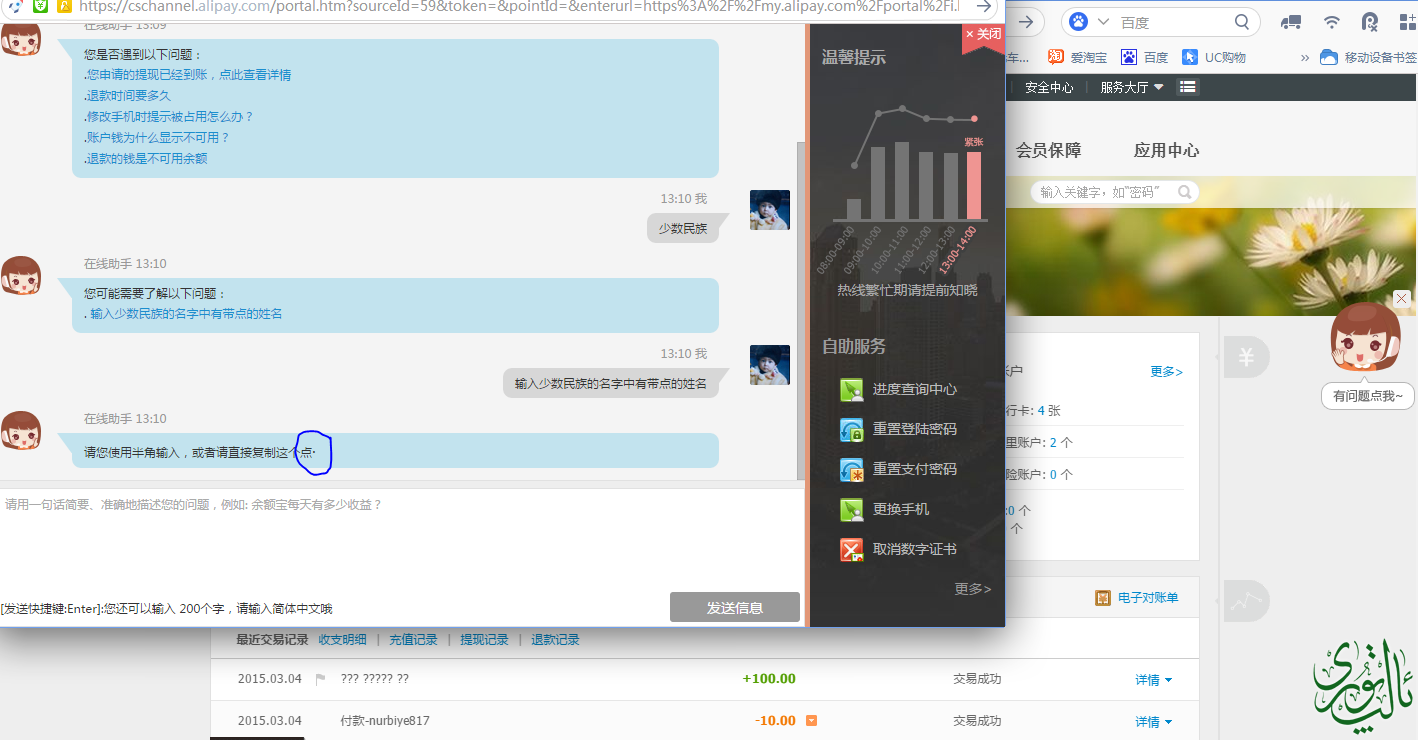Image resolution: width=1418 pixels, height=740 pixels.
Task: Click the 更换手机 icon
Action: 851,510
